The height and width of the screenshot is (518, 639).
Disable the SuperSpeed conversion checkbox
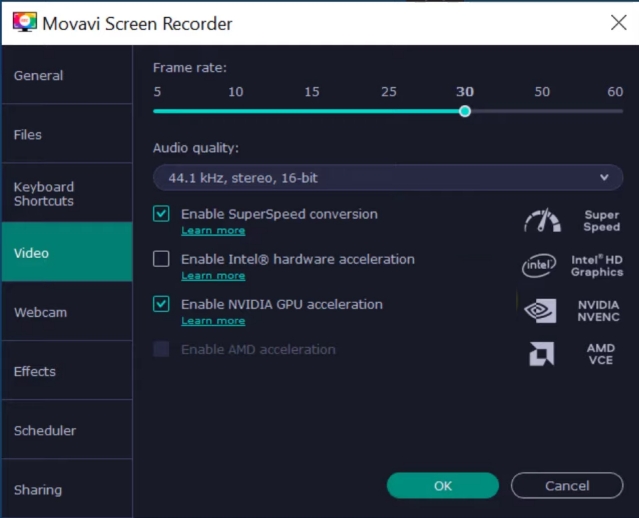[161, 214]
